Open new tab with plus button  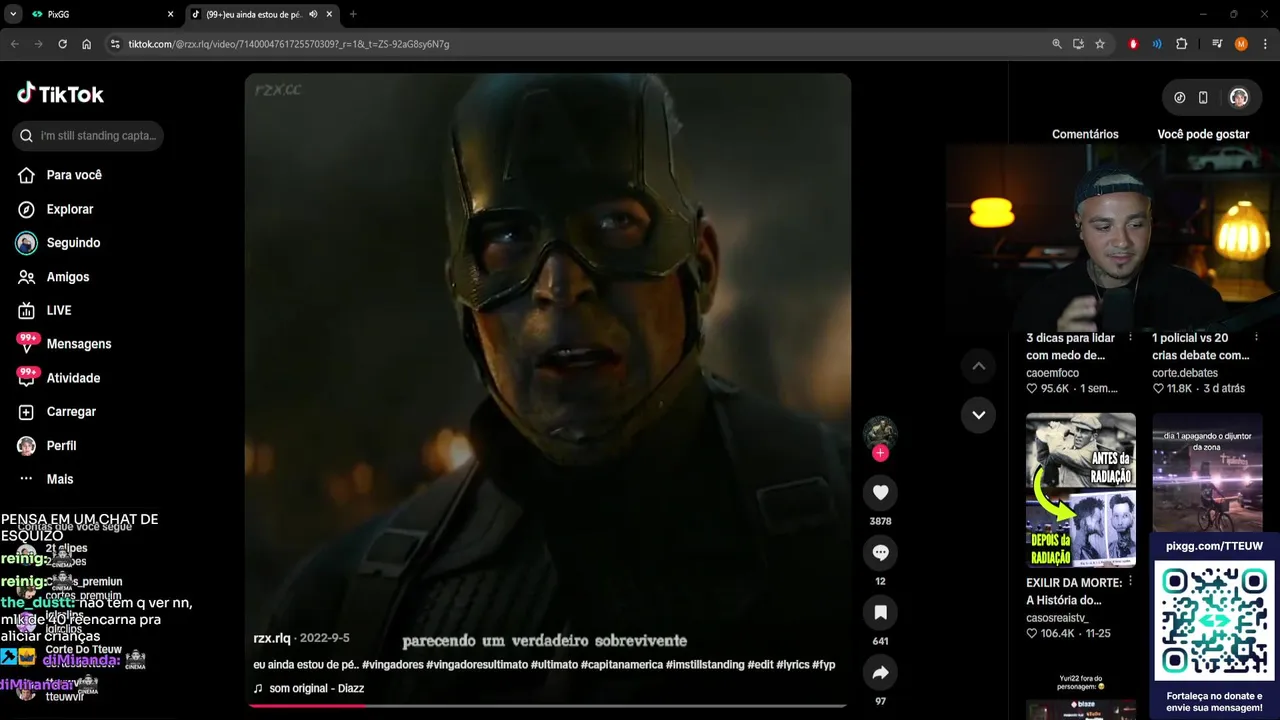353,14
